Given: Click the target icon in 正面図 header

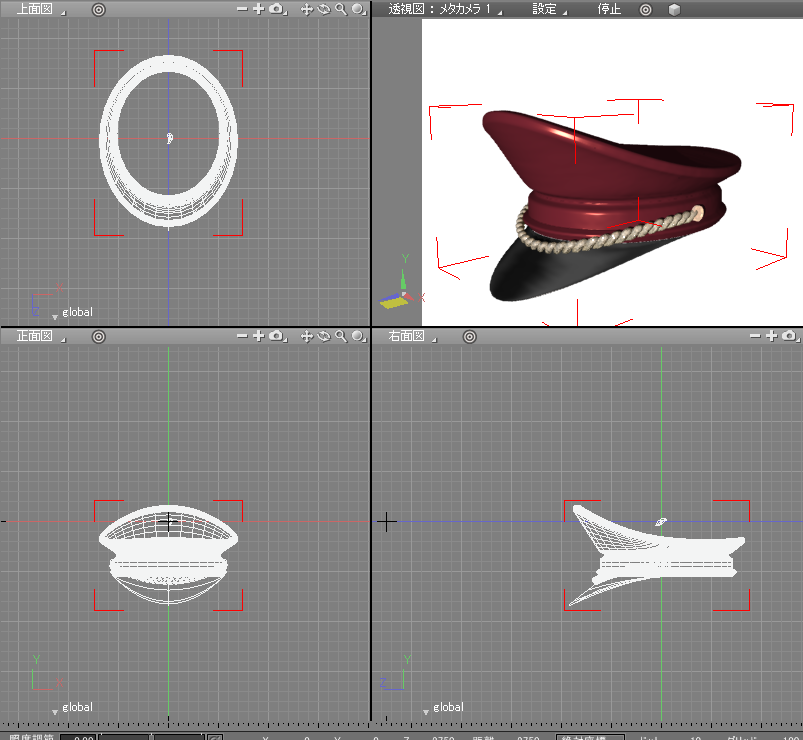Looking at the screenshot, I should [x=98, y=336].
